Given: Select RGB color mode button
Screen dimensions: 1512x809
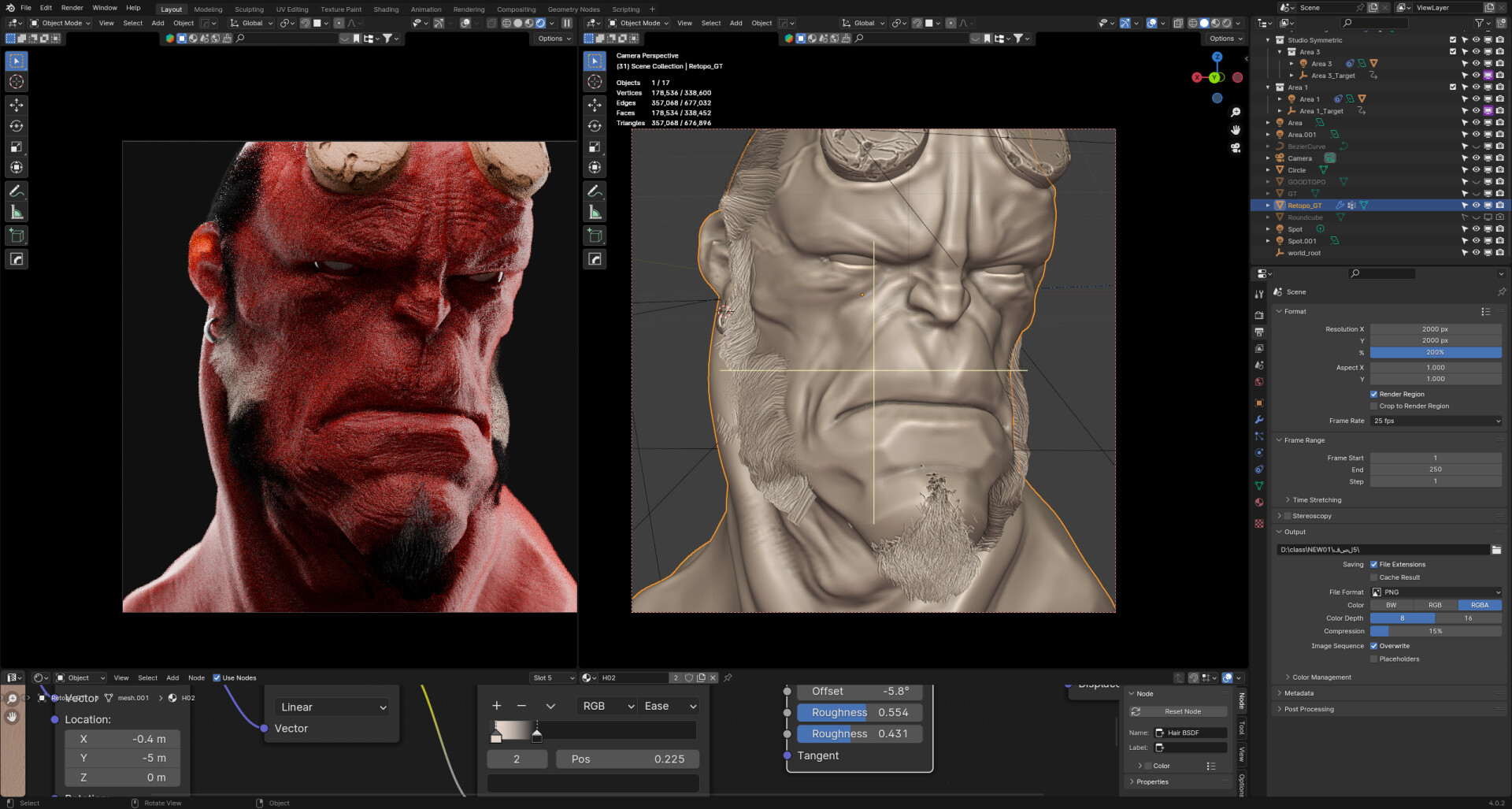Looking at the screenshot, I should click(1435, 606).
